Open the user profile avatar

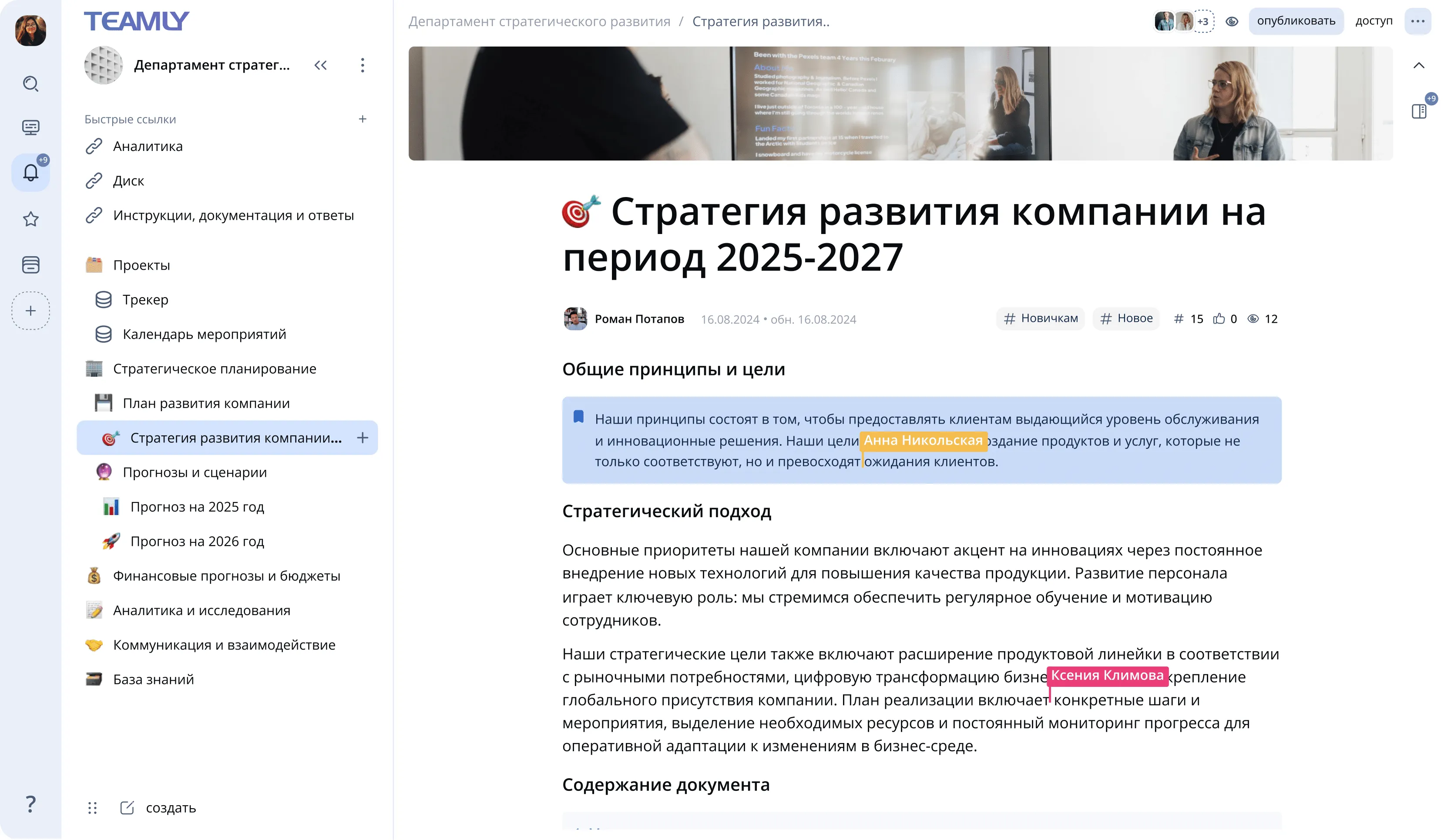pyautogui.click(x=30, y=30)
